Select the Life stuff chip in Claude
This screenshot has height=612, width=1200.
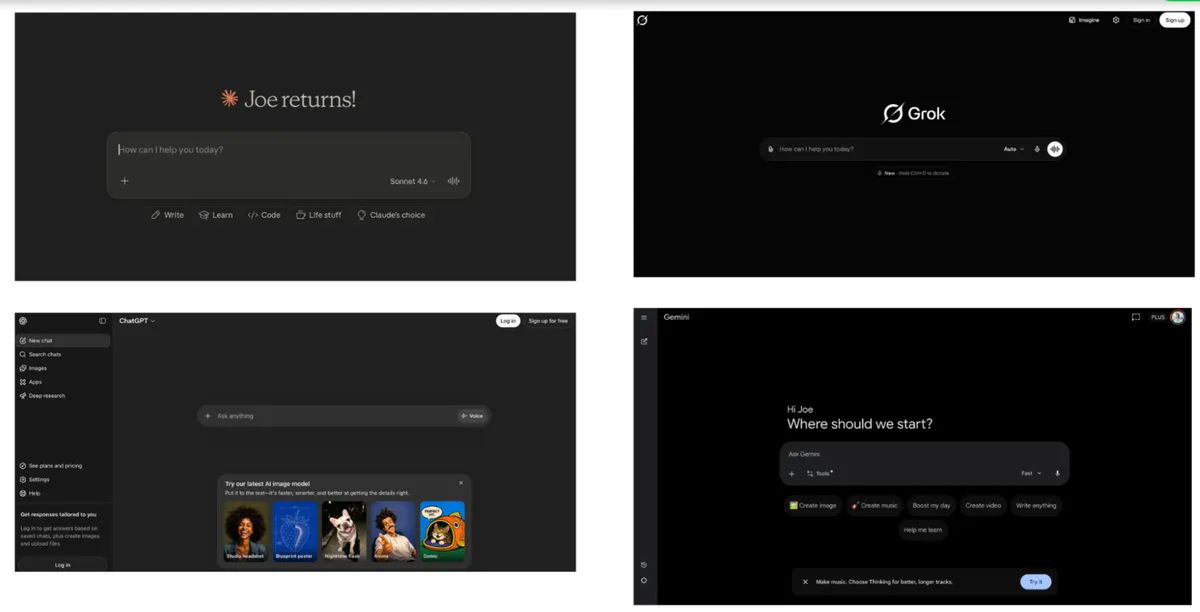click(x=318, y=215)
